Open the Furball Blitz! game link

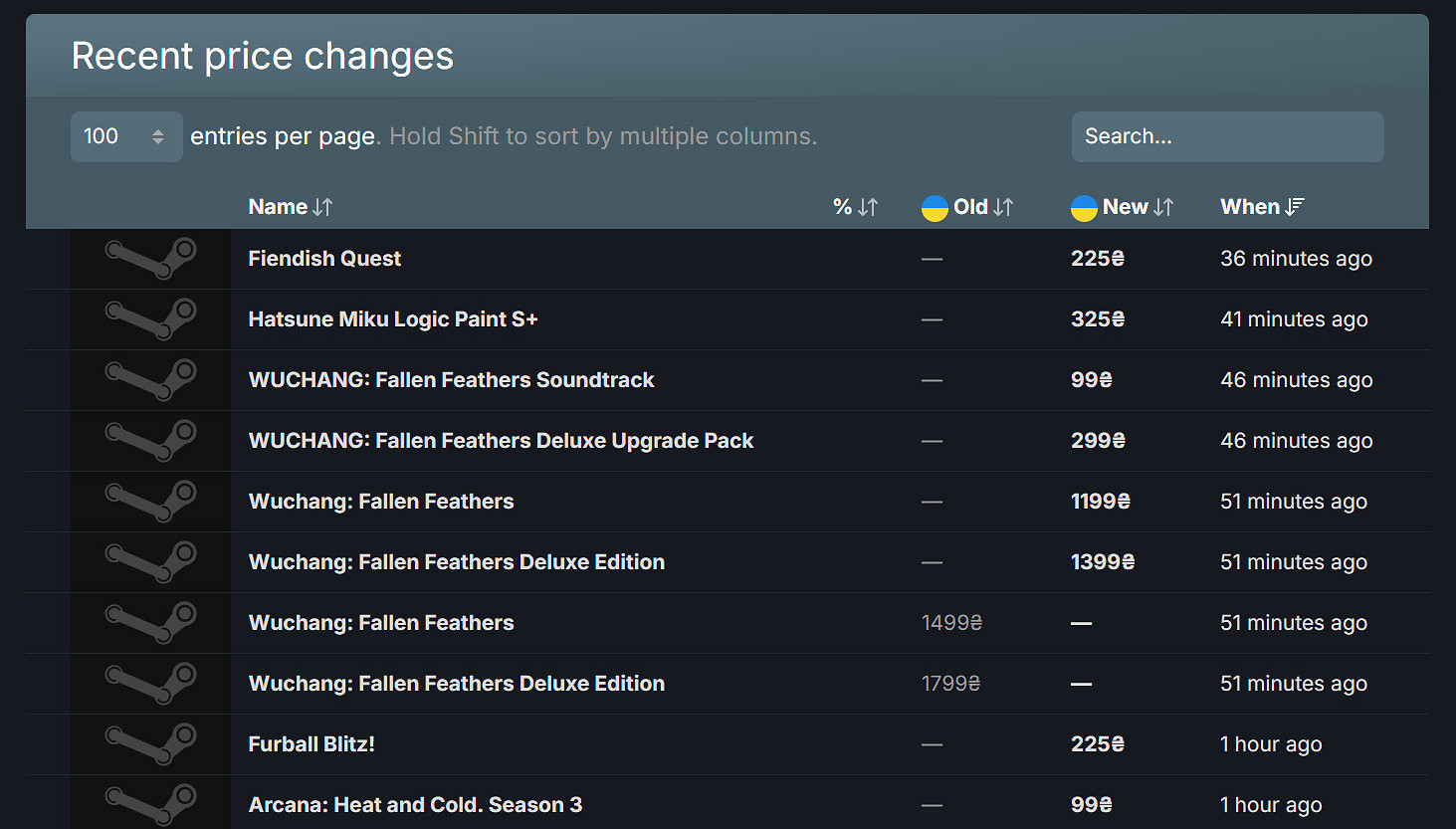pyautogui.click(x=312, y=744)
